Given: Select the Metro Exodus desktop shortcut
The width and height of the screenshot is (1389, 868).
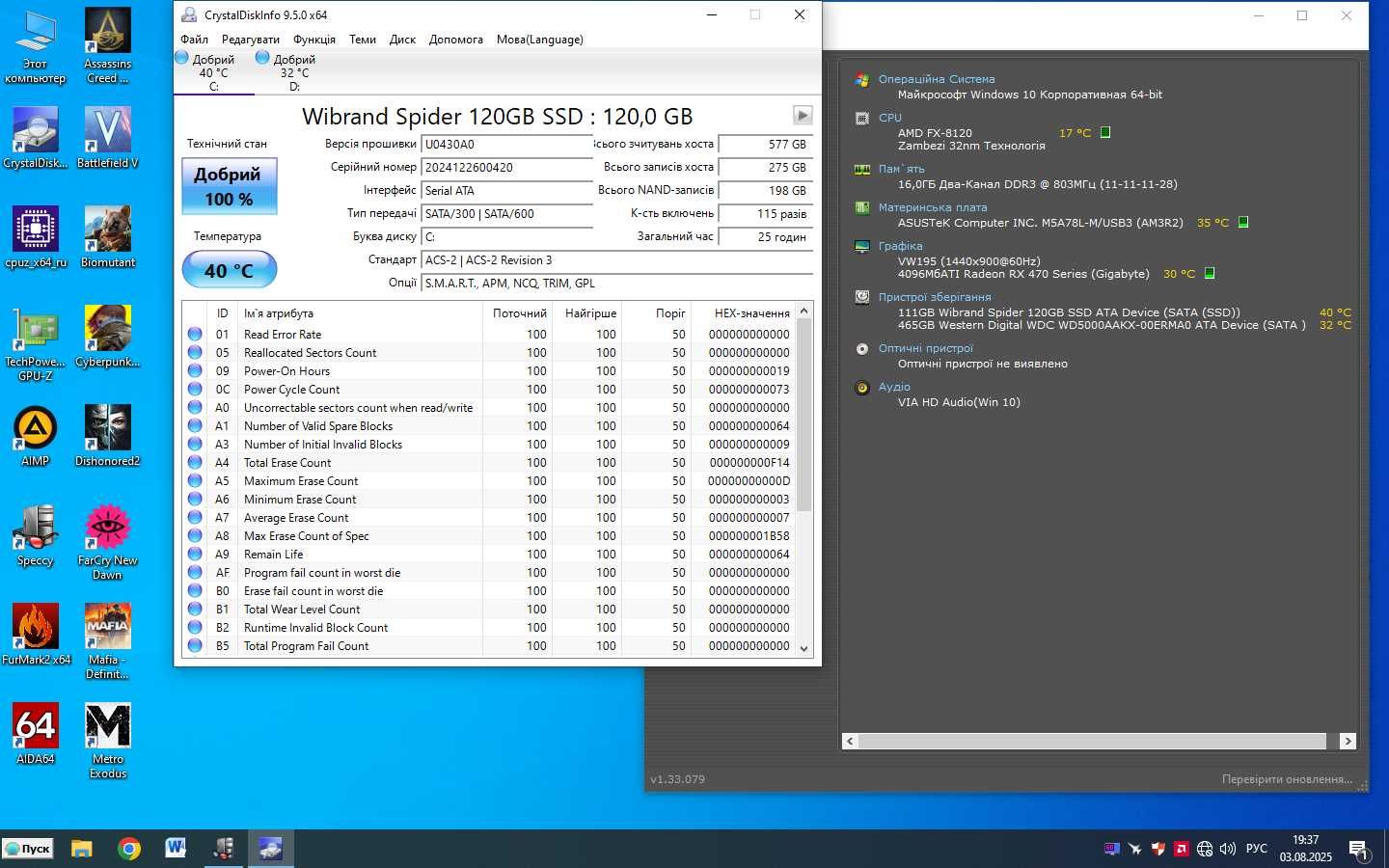Looking at the screenshot, I should (107, 741).
